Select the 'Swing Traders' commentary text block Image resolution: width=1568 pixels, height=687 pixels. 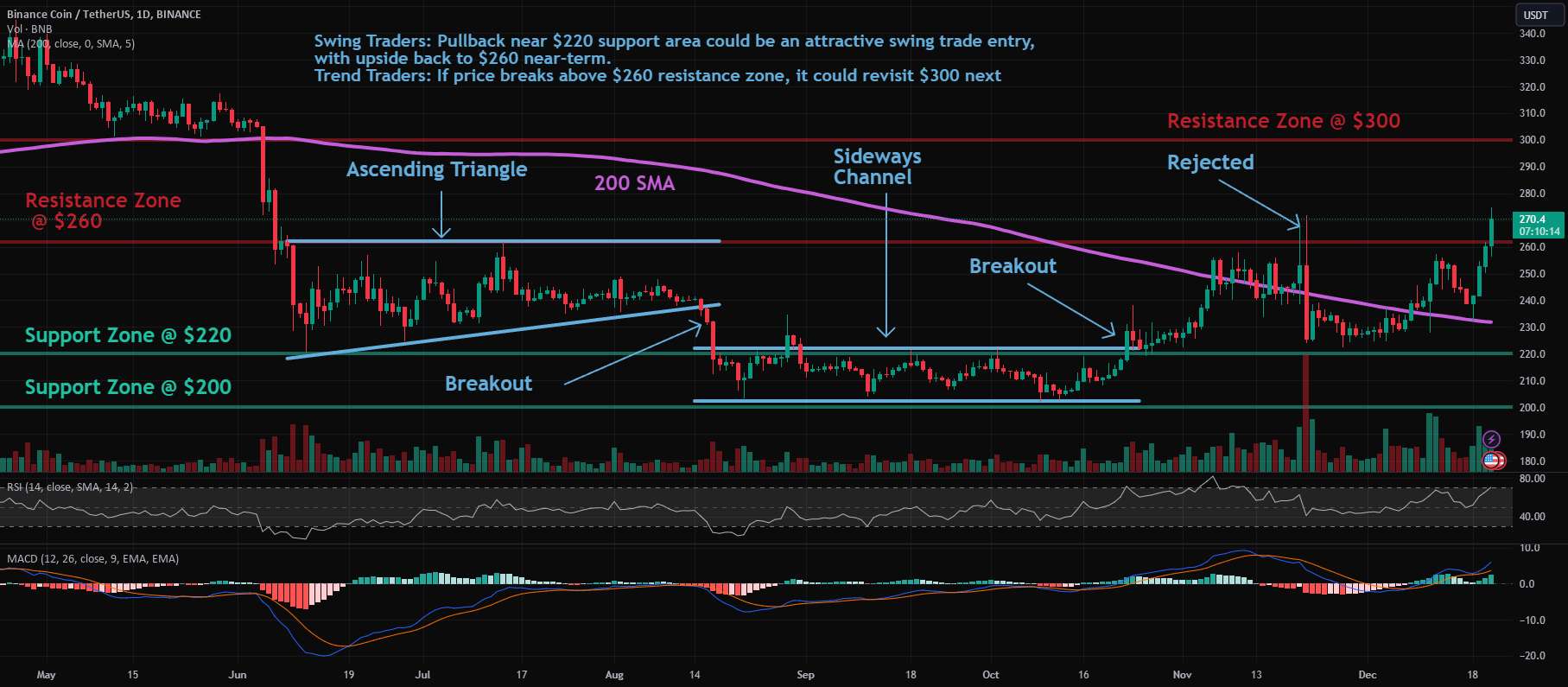click(674, 59)
